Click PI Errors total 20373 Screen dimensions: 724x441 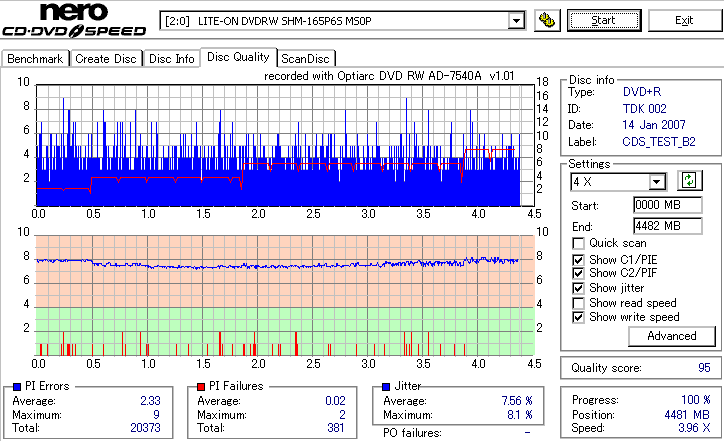coord(145,428)
